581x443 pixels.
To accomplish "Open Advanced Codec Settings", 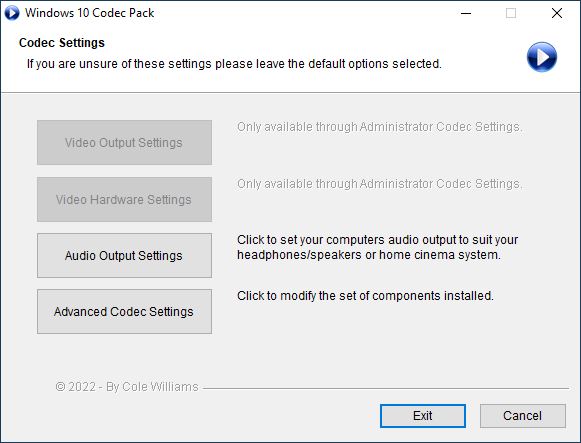I will [124, 312].
